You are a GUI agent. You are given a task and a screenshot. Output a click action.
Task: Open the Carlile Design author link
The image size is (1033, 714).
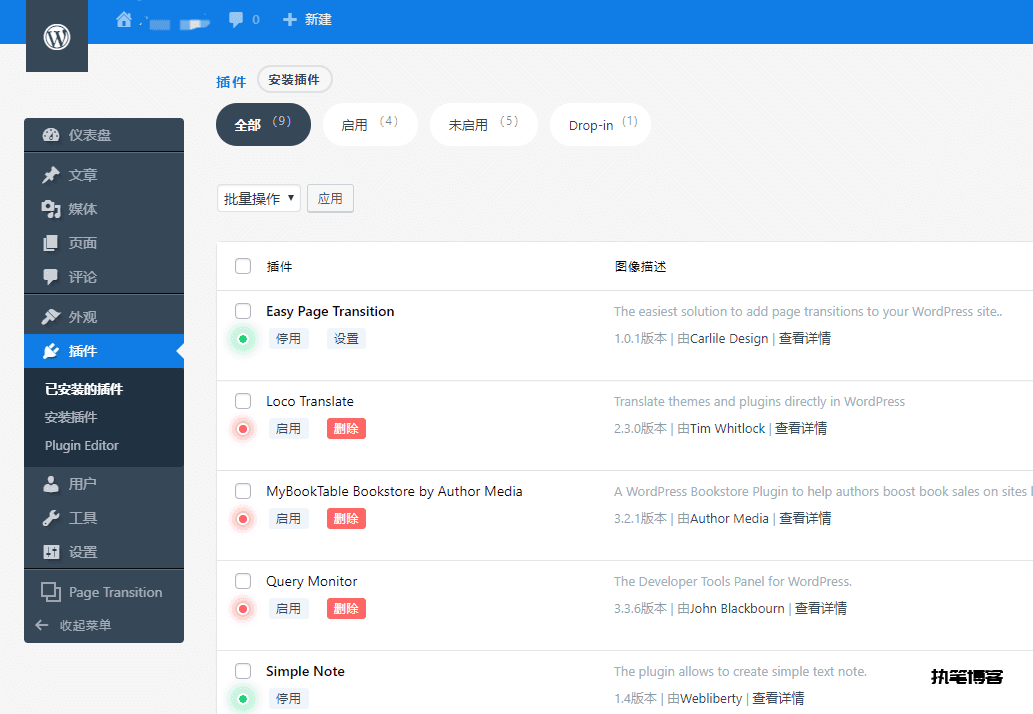[729, 339]
